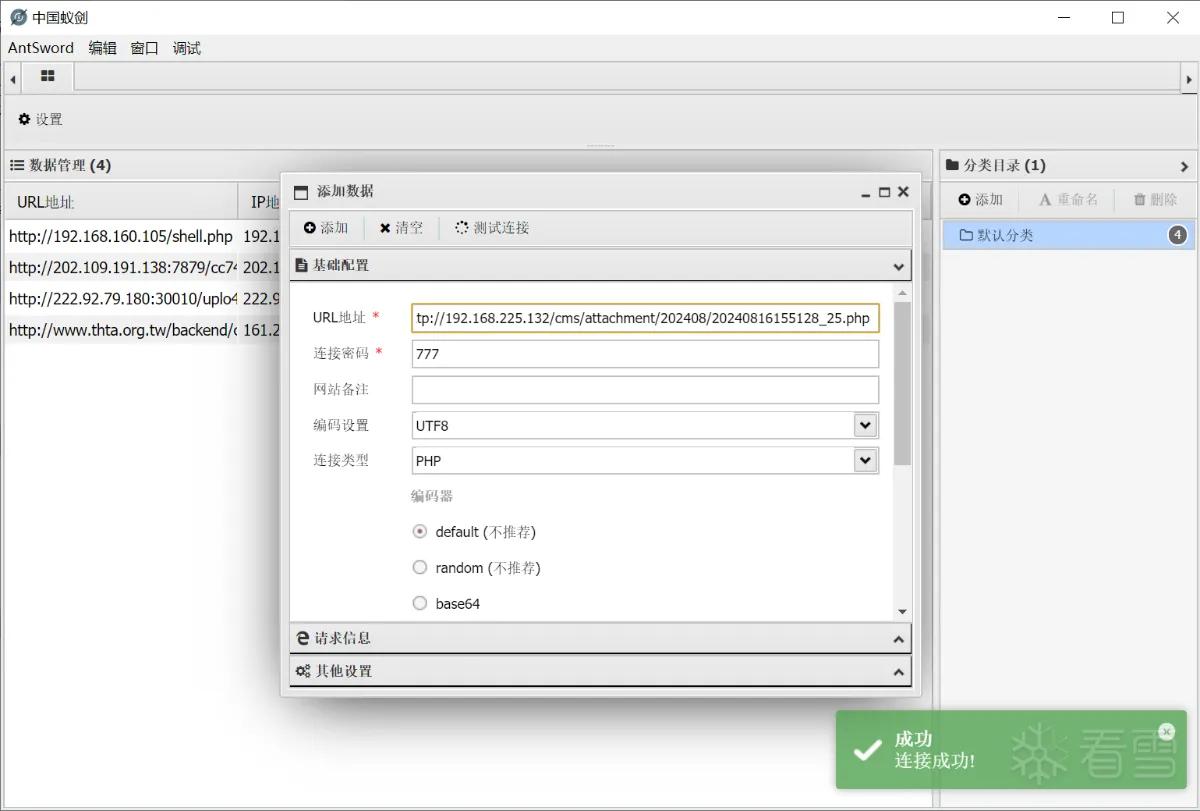Open 设置 with the gear icon
The width and height of the screenshot is (1200, 811).
(40, 119)
